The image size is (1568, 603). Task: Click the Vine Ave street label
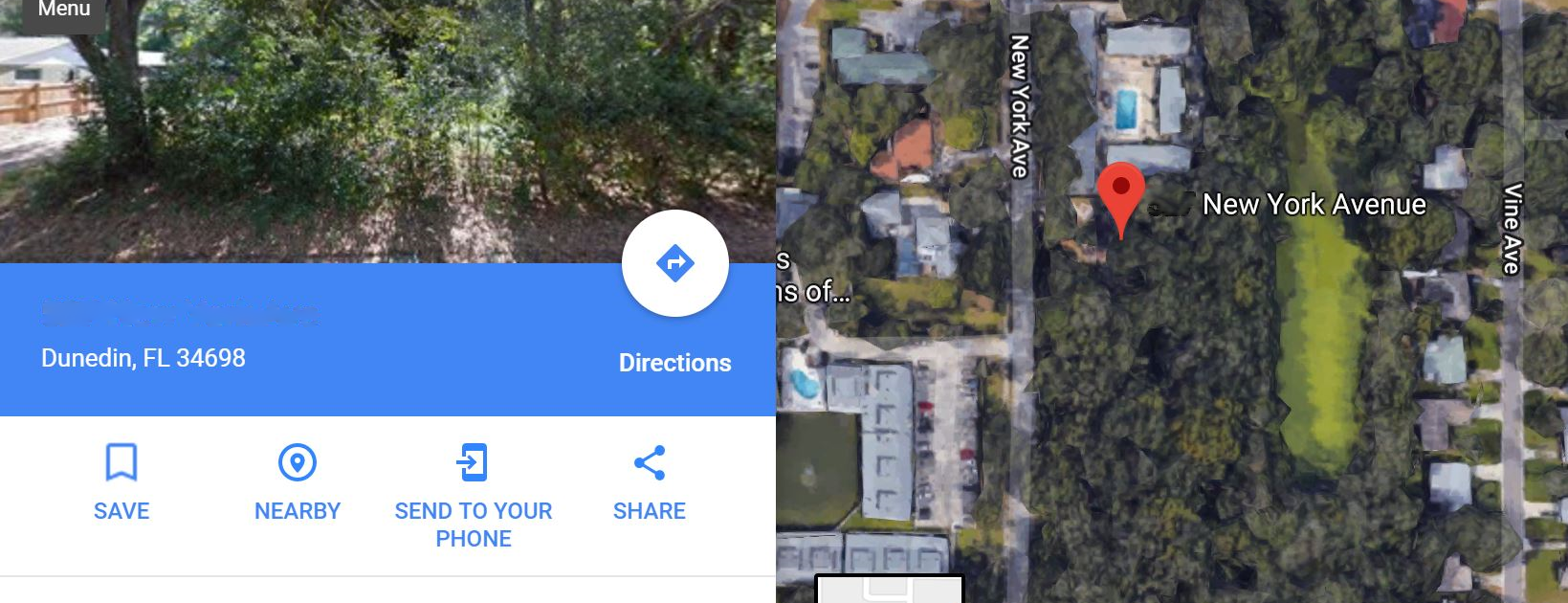pyautogui.click(x=1513, y=229)
